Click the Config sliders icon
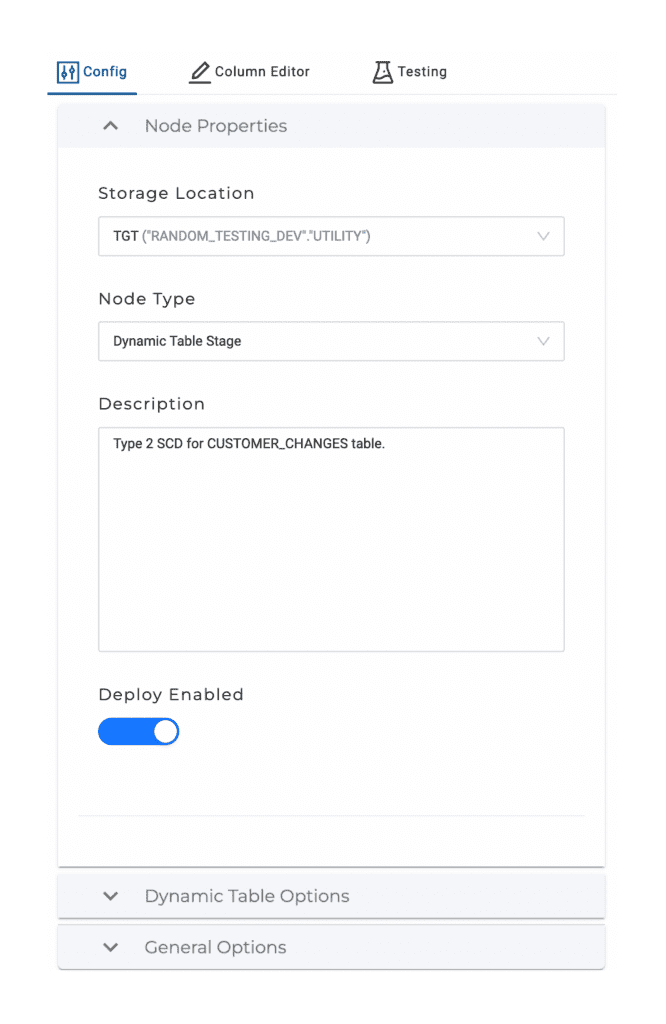 click(x=67, y=72)
